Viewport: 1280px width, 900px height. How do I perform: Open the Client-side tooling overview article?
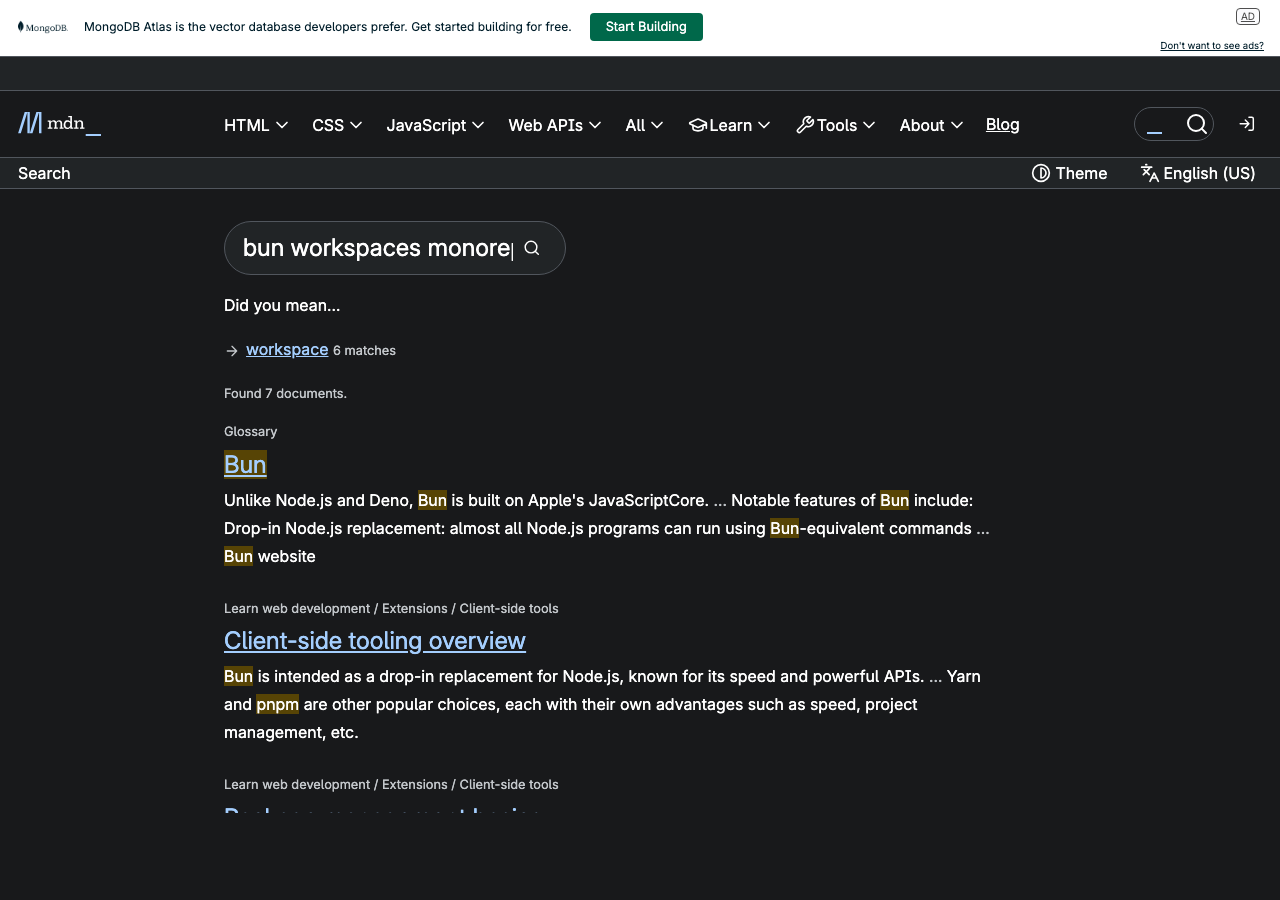tap(375, 640)
